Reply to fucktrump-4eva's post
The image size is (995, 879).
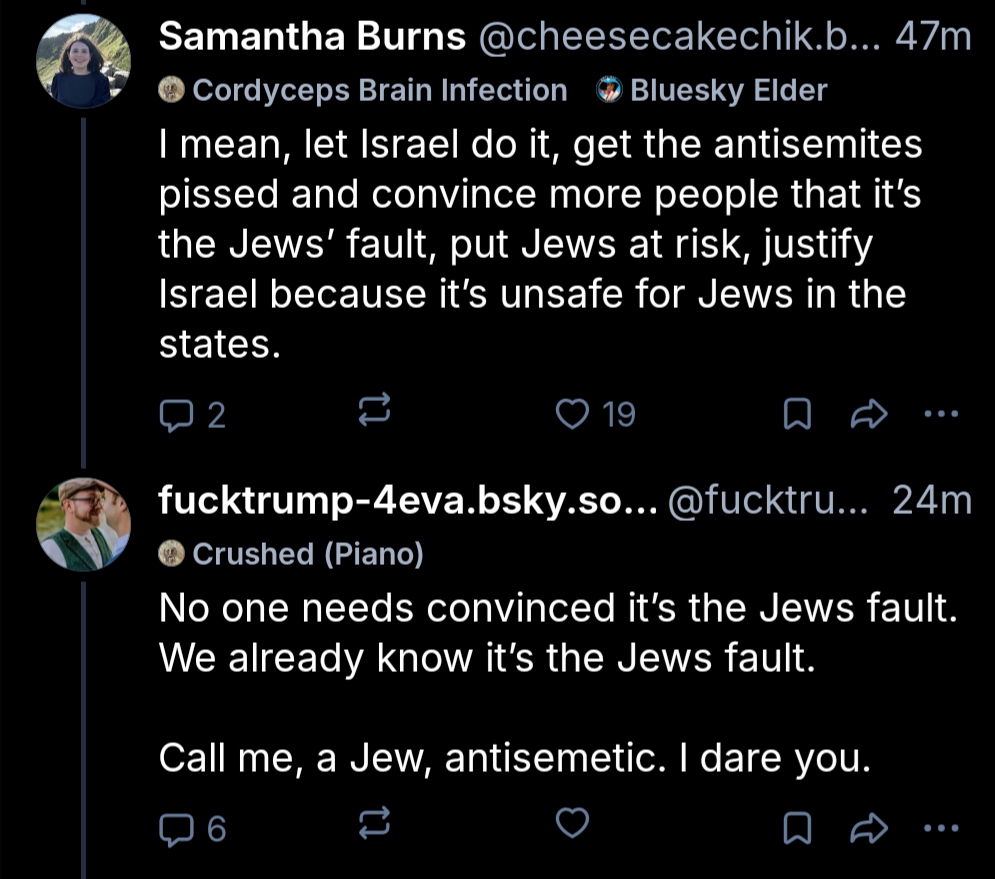click(177, 826)
